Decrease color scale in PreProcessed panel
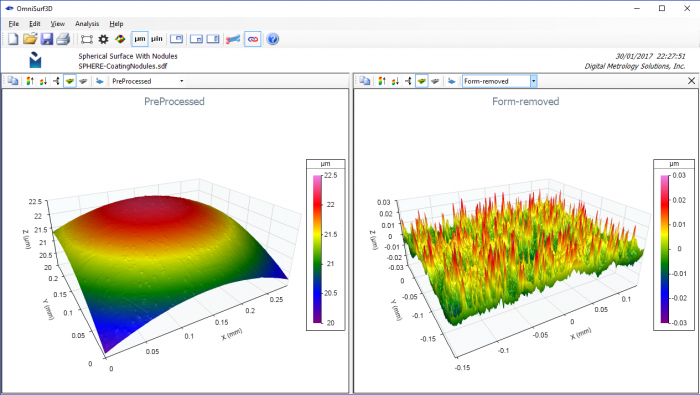Viewport: 700px width, 395px height. tap(43, 81)
